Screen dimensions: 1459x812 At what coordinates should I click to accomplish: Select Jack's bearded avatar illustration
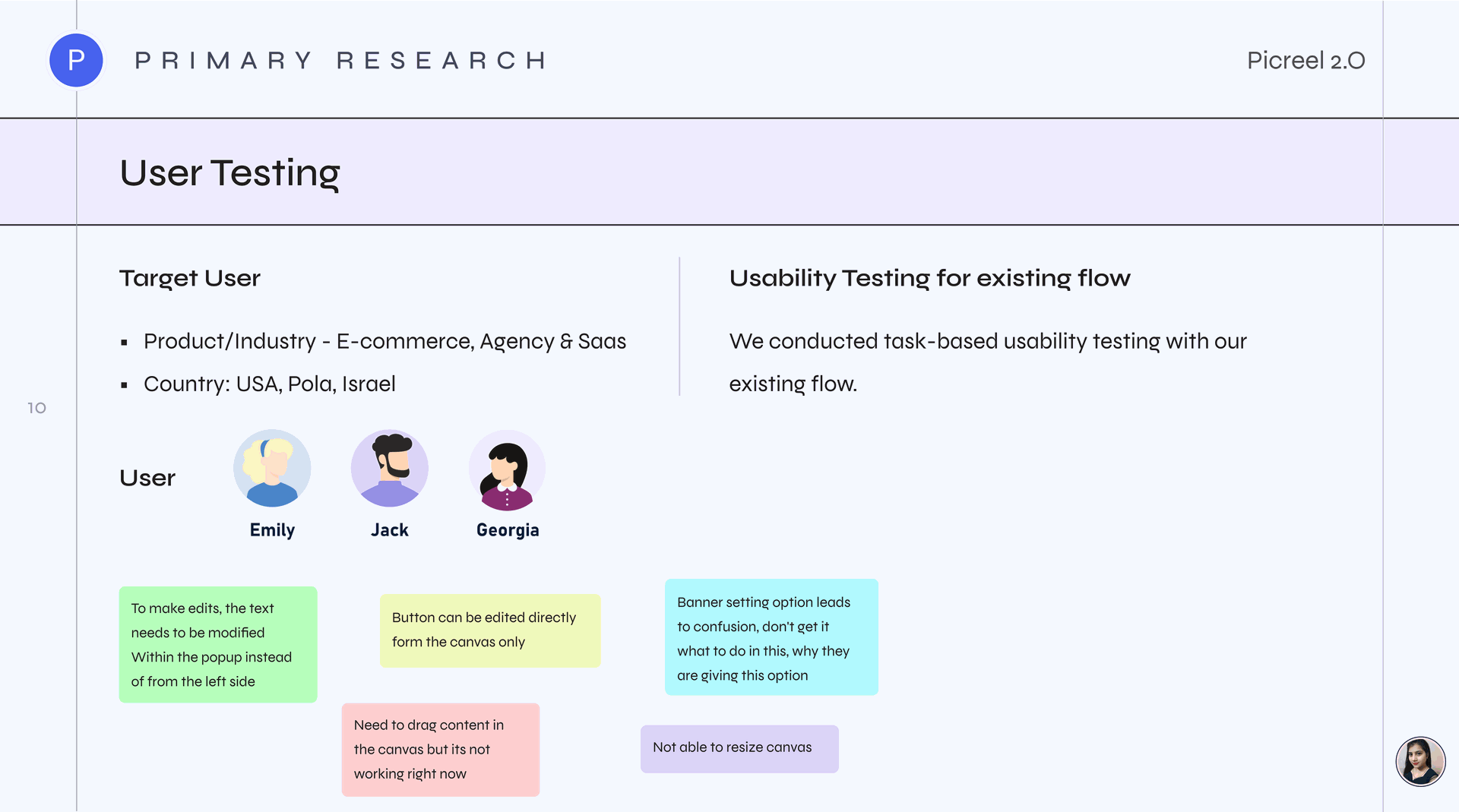click(390, 469)
